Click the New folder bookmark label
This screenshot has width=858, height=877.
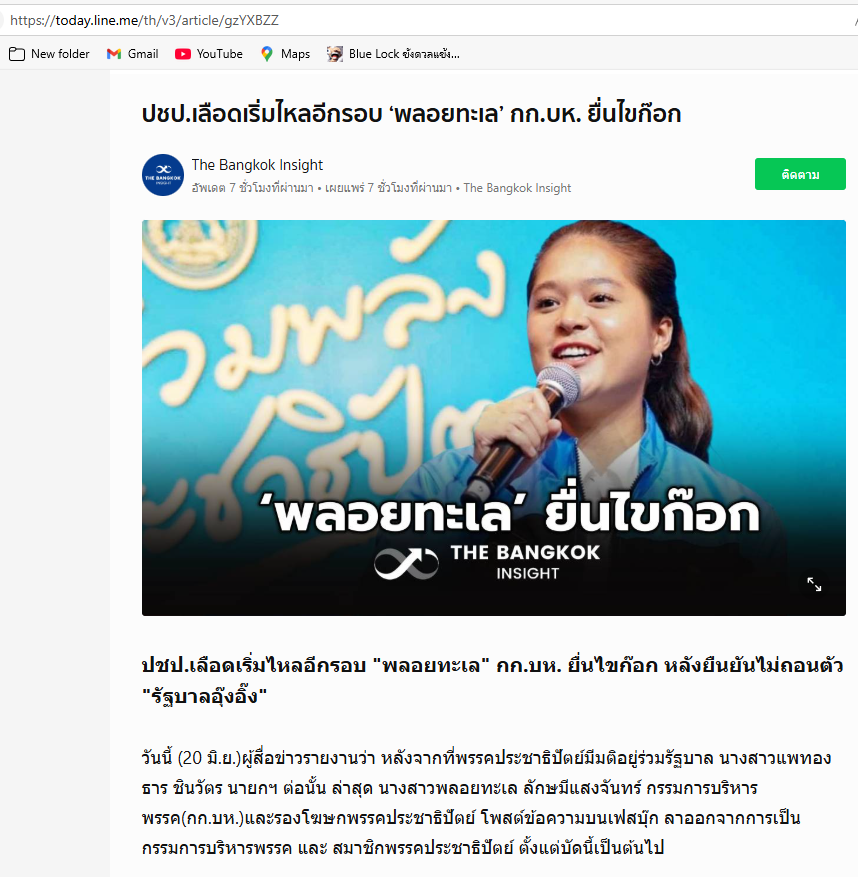(60, 54)
